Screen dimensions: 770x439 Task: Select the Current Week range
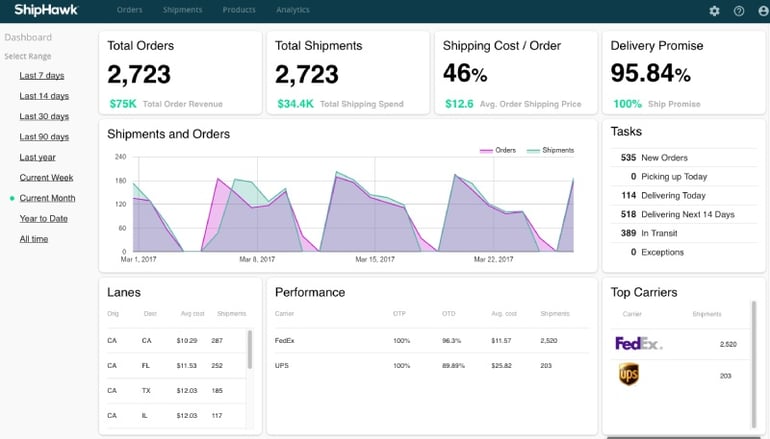(x=46, y=177)
